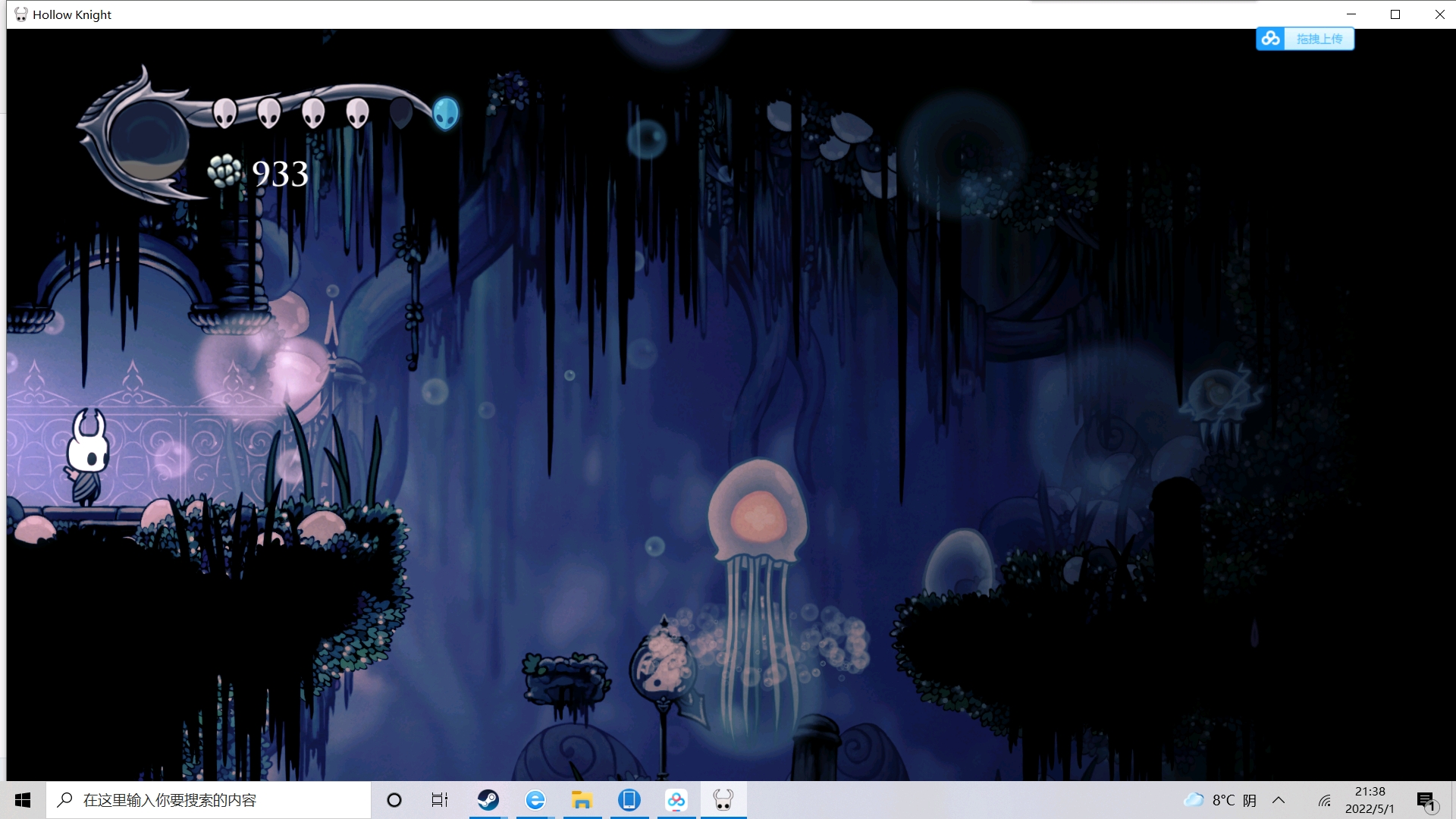The height and width of the screenshot is (819, 1456).
Task: Click the soul vessel orb in HUD
Action: click(147, 140)
